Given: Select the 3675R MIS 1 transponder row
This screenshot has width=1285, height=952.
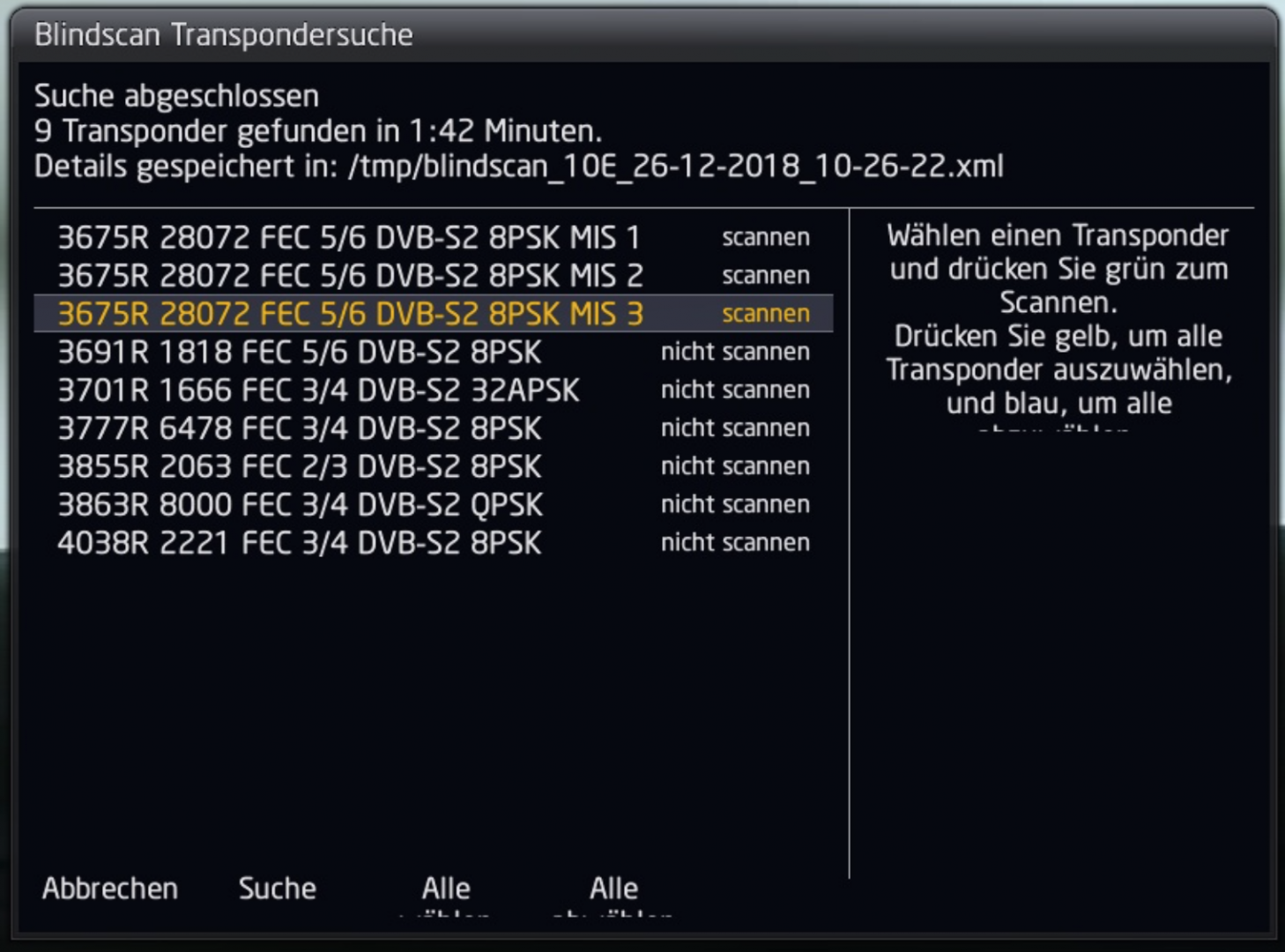Looking at the screenshot, I should (351, 235).
